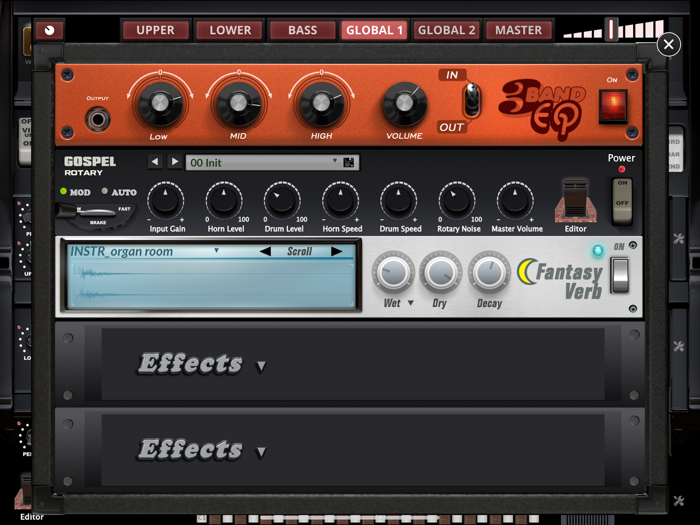This screenshot has width=700, height=525.
Task: Go to next Gospel Rotary preset
Action: click(x=175, y=162)
